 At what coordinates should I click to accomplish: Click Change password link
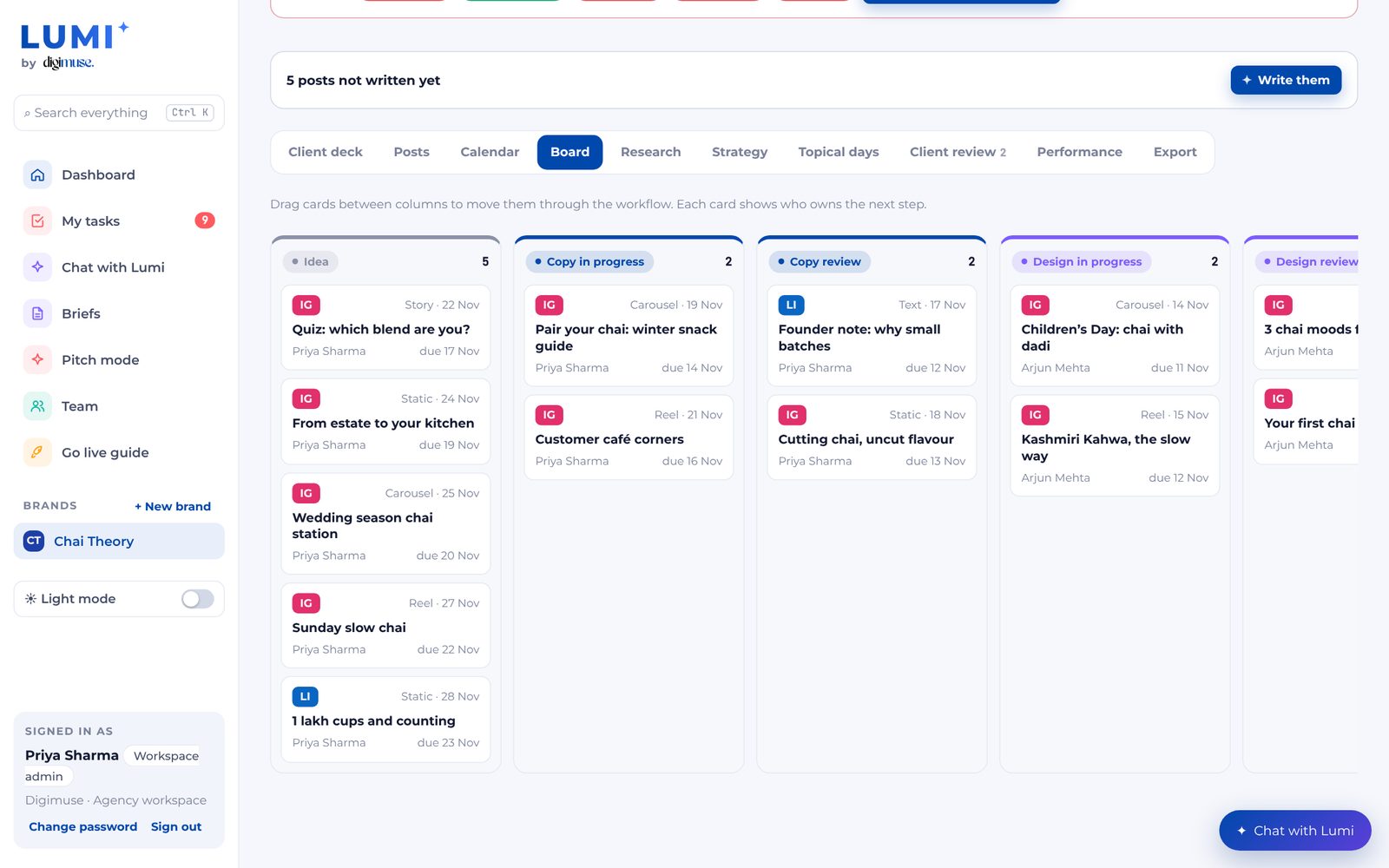pos(83,826)
